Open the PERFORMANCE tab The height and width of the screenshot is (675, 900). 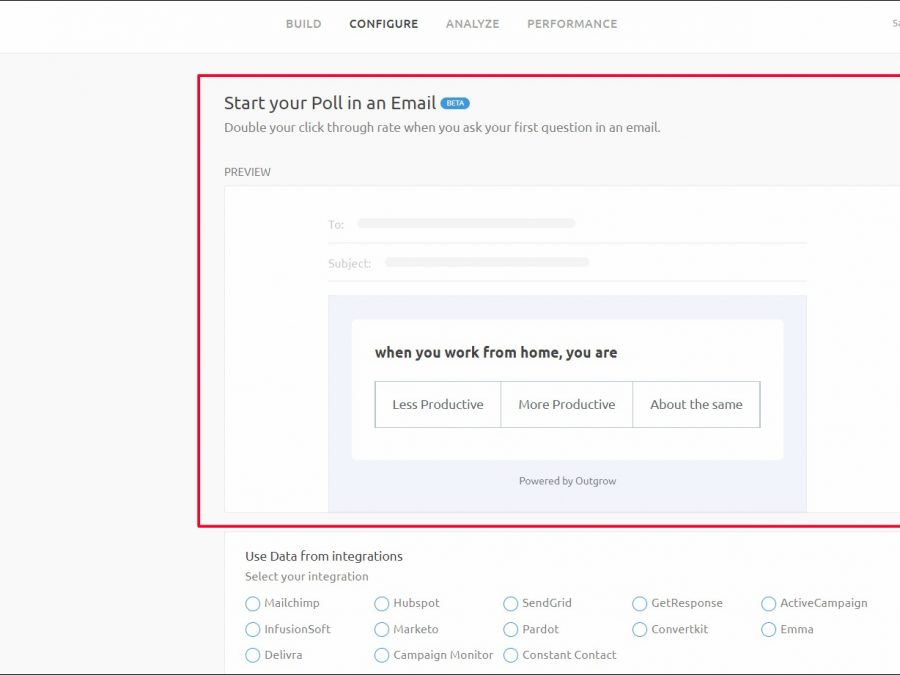[572, 24]
